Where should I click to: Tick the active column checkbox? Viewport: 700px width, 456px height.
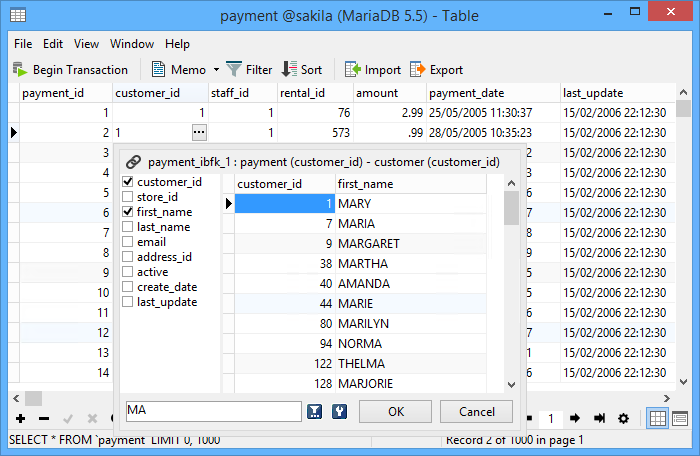coord(128,272)
